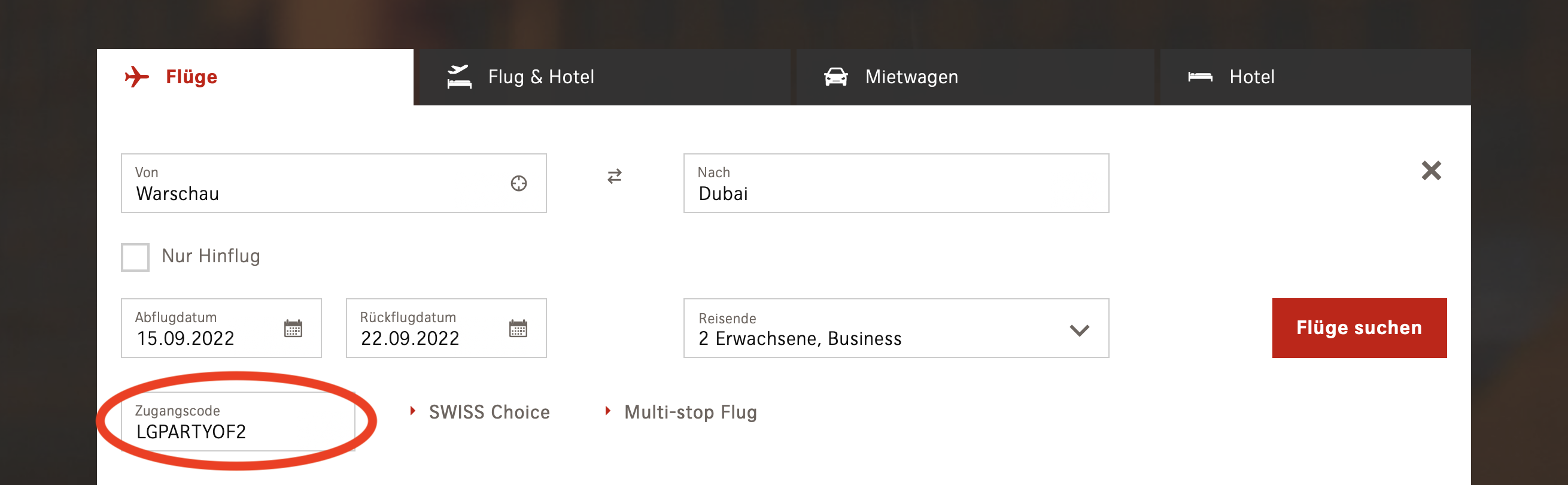Close the search panel with X
The image size is (1568, 485).
(1430, 171)
